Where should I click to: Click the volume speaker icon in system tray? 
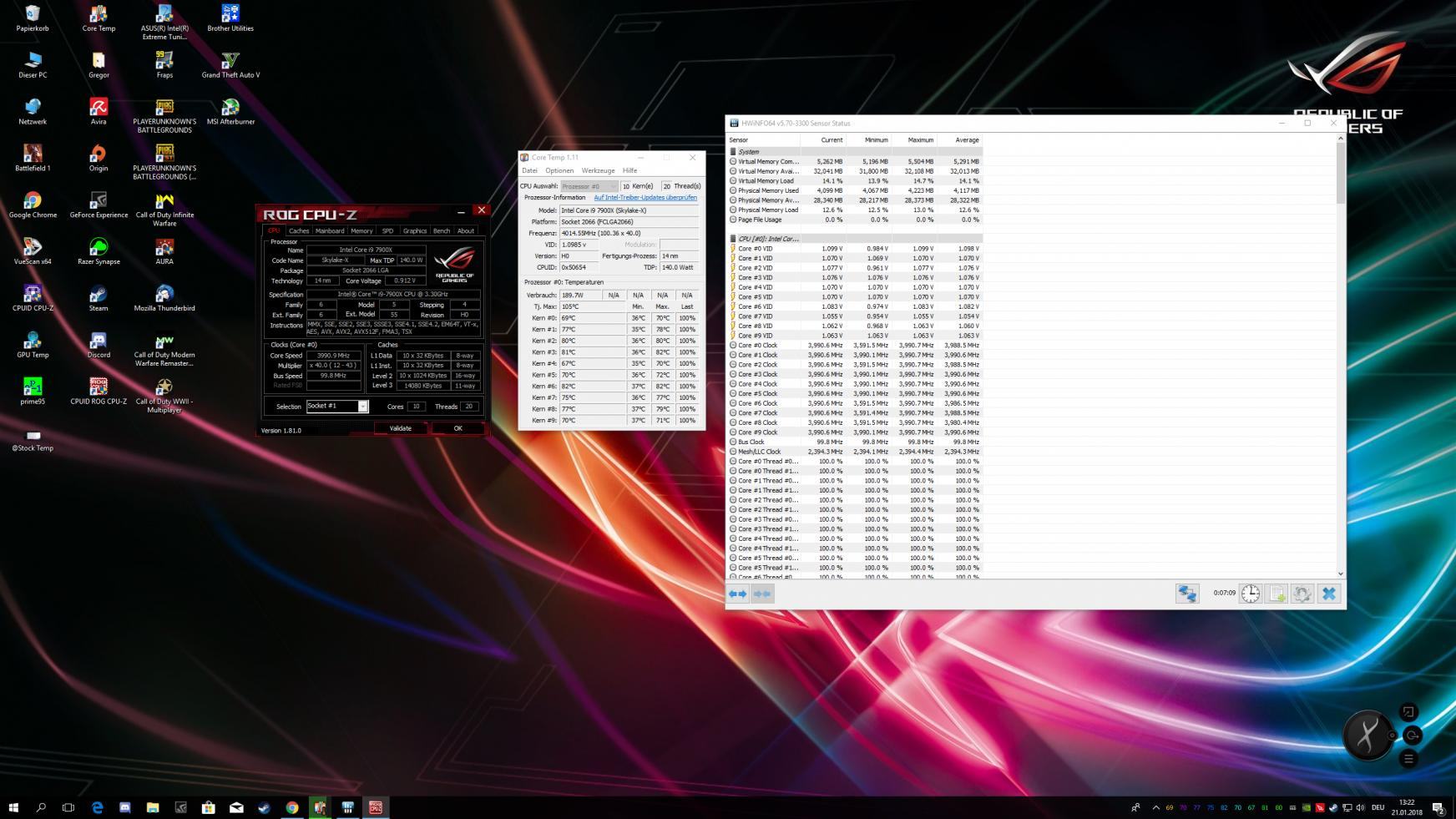pyautogui.click(x=1360, y=807)
